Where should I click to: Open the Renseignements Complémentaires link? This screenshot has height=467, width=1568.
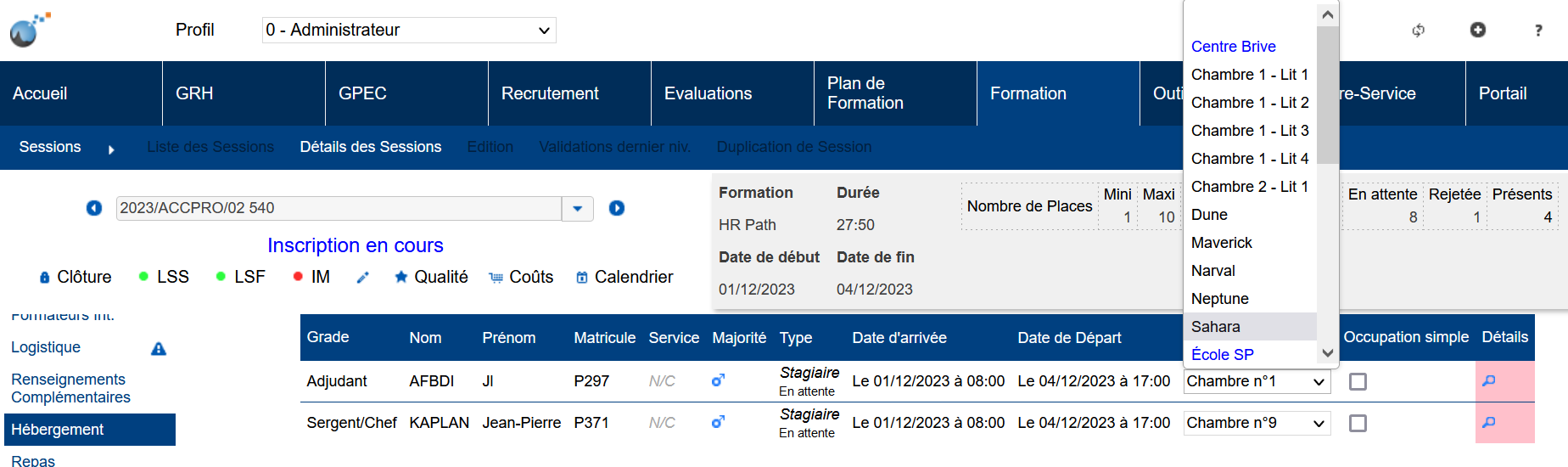70,388
